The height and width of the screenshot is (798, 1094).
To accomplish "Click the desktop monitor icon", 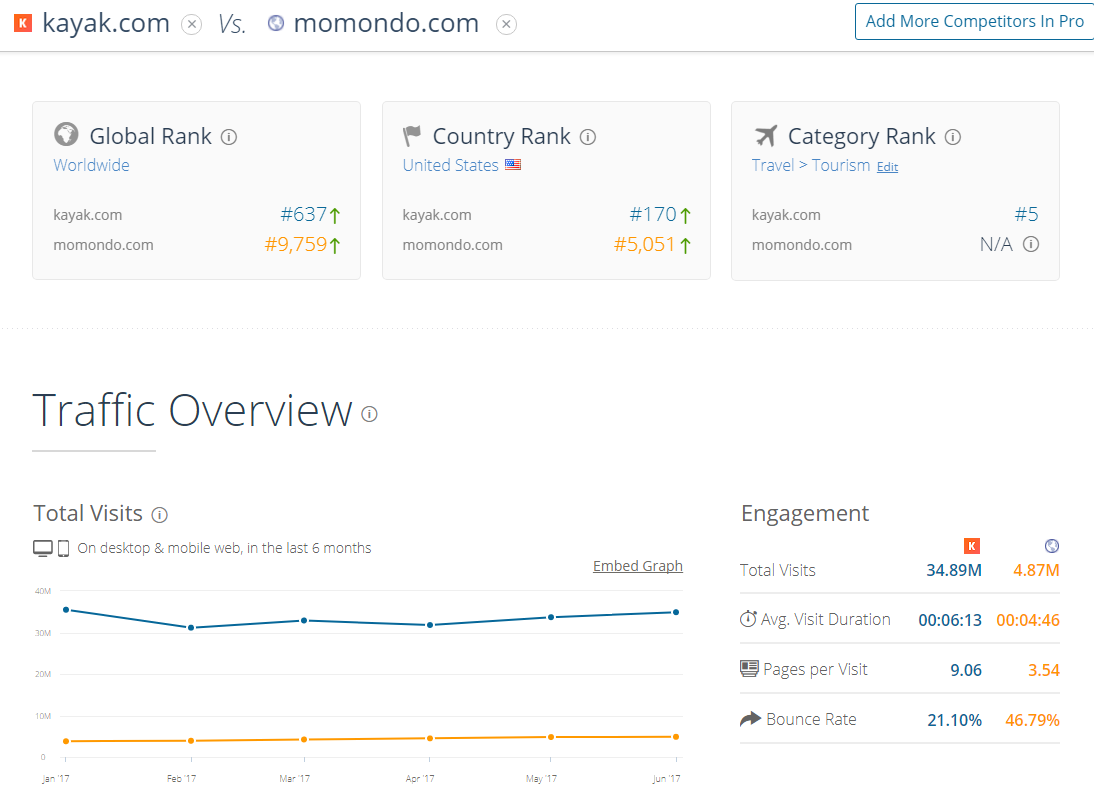I will pos(43,549).
